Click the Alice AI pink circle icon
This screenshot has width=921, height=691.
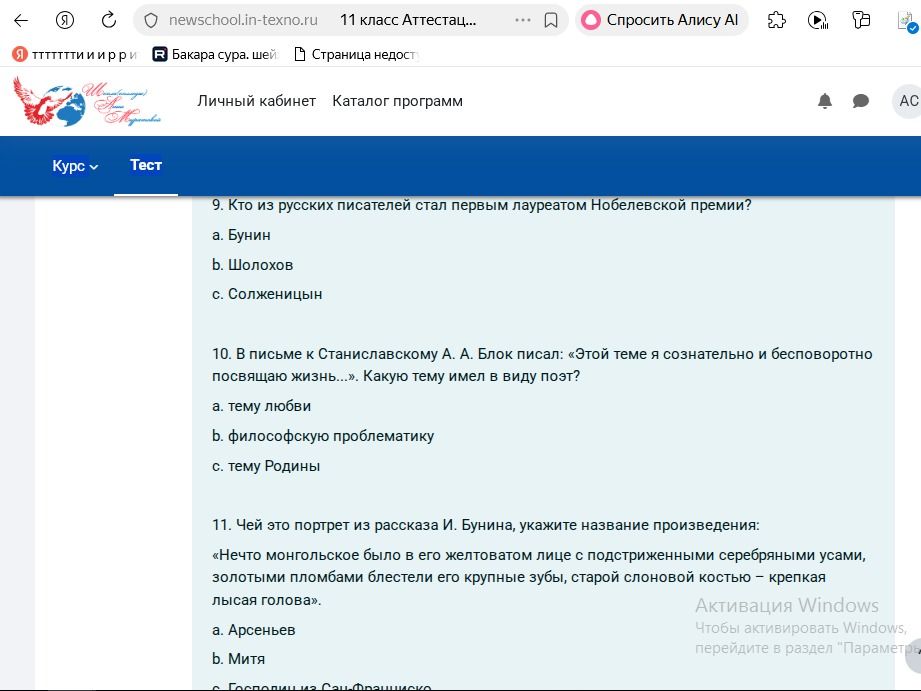coord(591,21)
